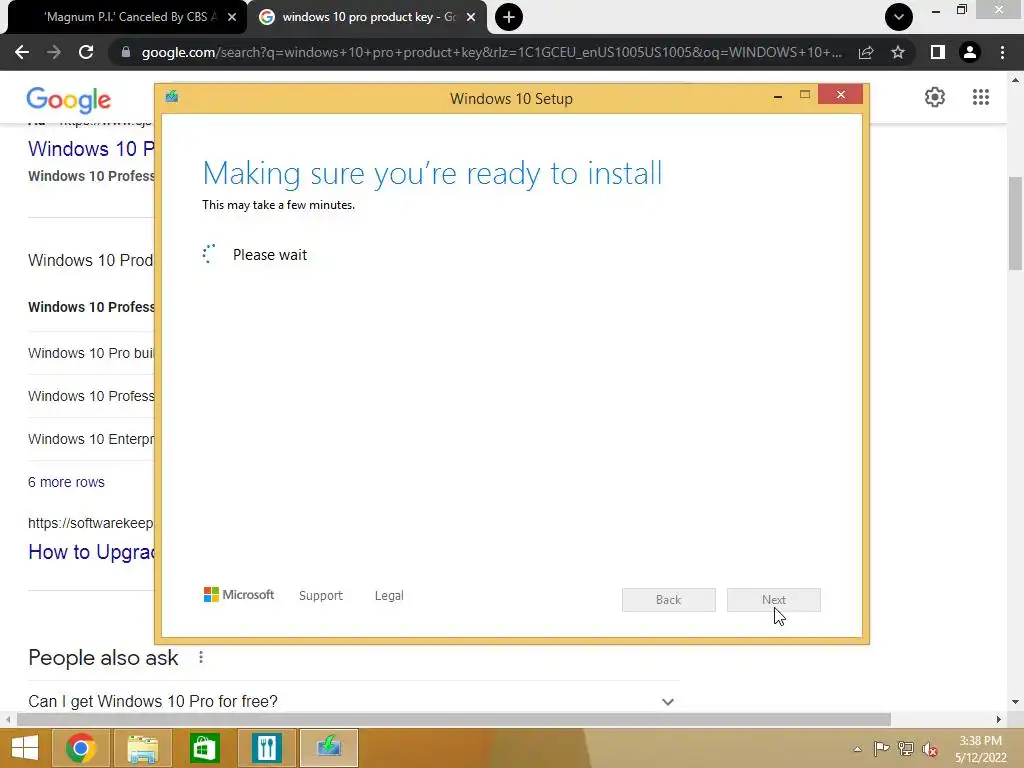Open the tab search dropdown arrow
The height and width of the screenshot is (768, 1024).
899,17
